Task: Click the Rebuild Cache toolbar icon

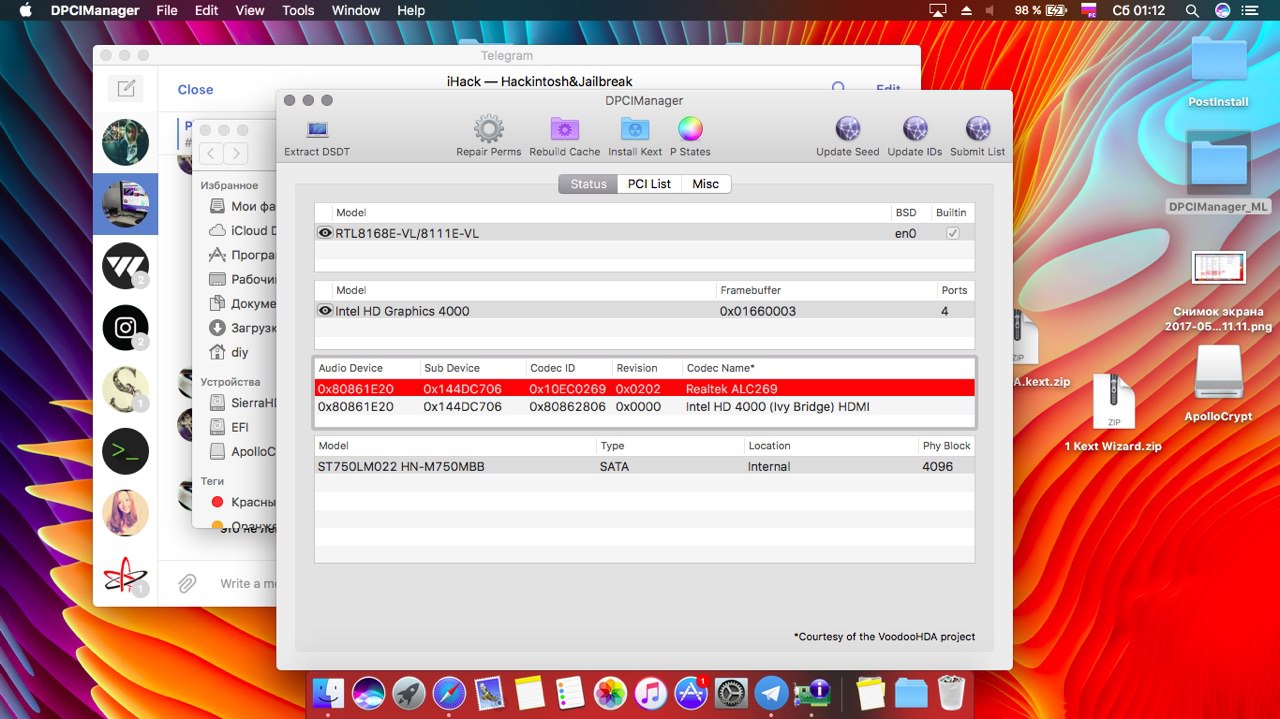Action: pos(565,129)
